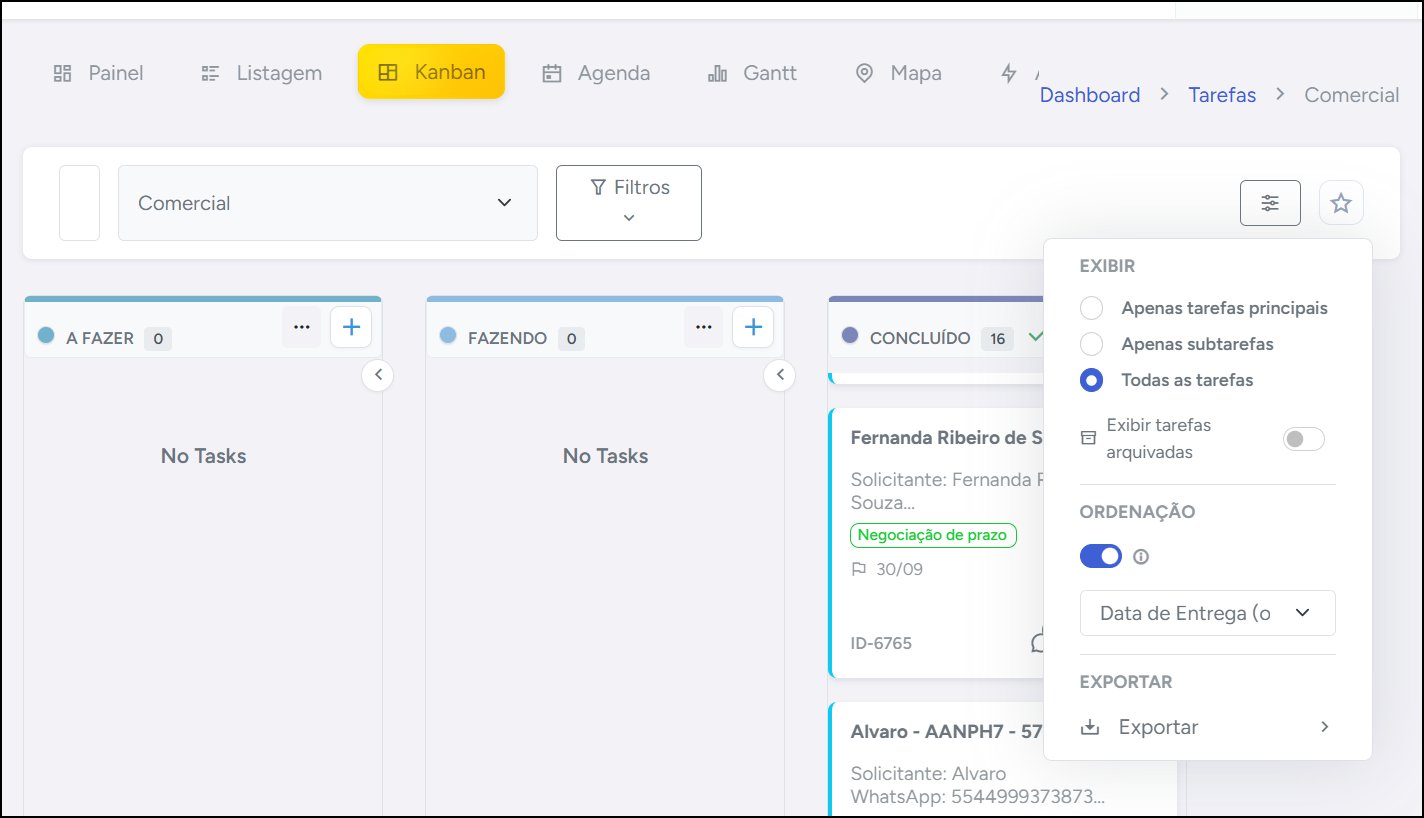Click the CONCLUÍDO count badge 16
This screenshot has height=818, width=1424.
(996, 338)
